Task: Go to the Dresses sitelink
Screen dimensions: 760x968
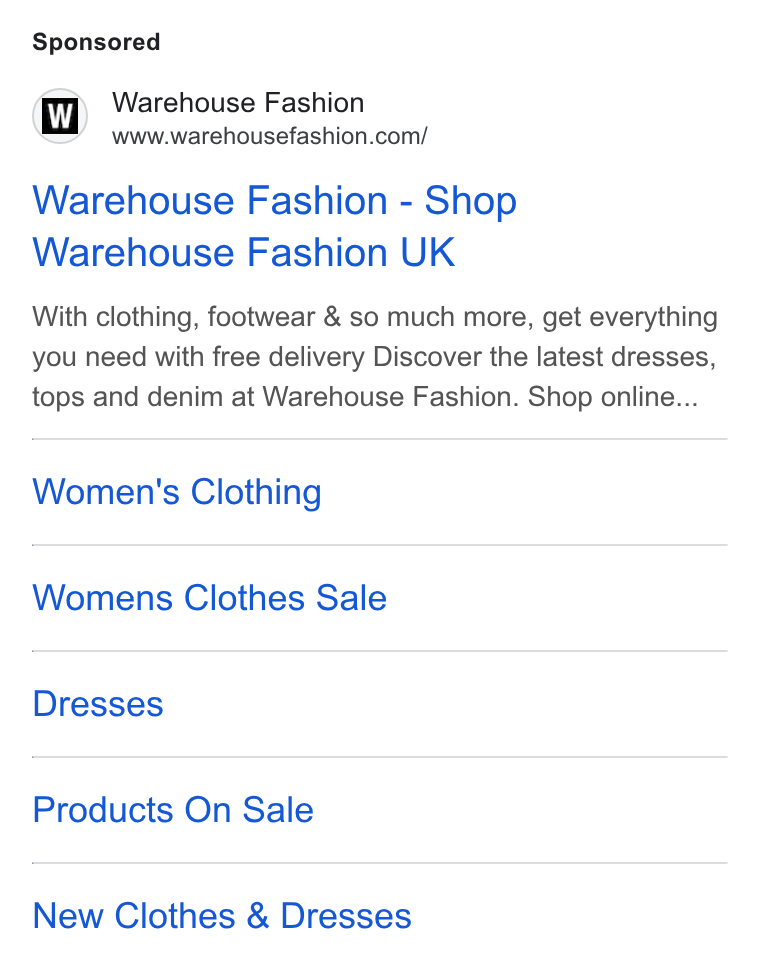Action: 98,704
